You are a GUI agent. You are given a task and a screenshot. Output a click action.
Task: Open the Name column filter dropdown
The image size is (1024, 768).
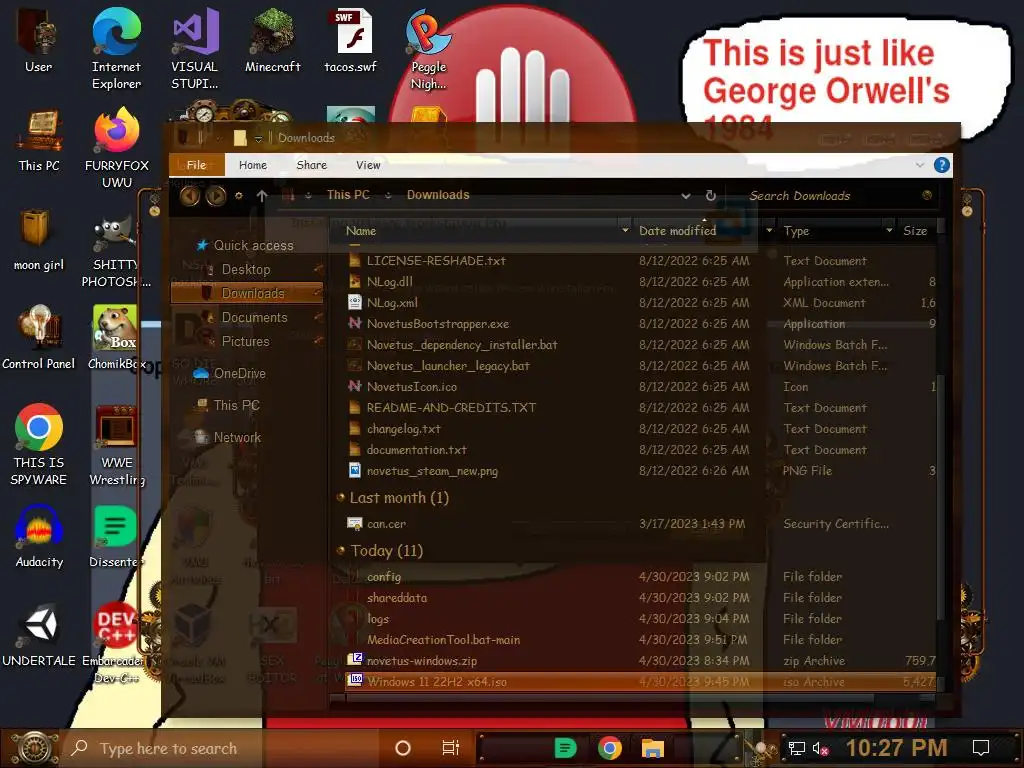pyautogui.click(x=625, y=231)
